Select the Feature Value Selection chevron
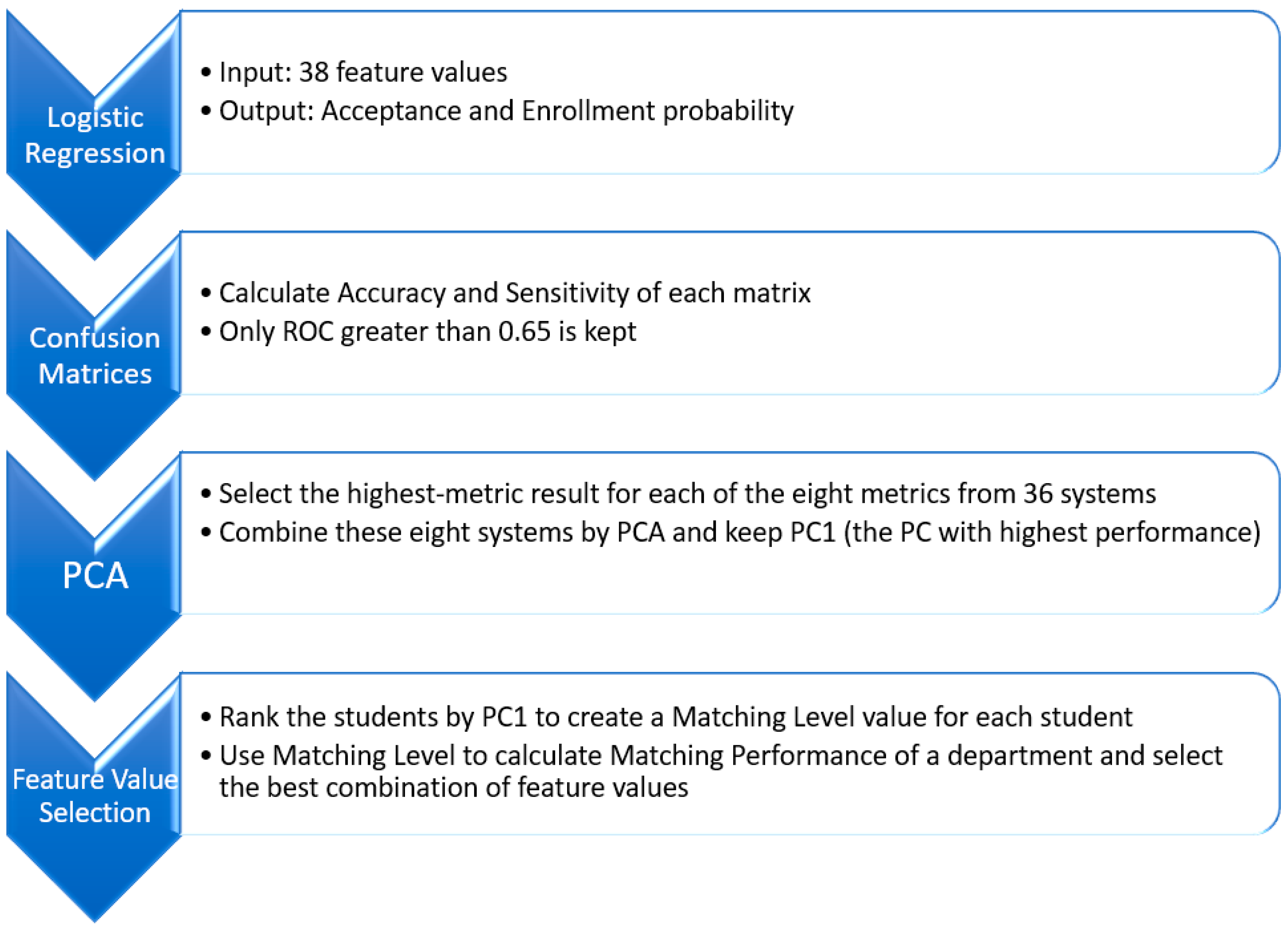1288x929 pixels. coord(94,796)
